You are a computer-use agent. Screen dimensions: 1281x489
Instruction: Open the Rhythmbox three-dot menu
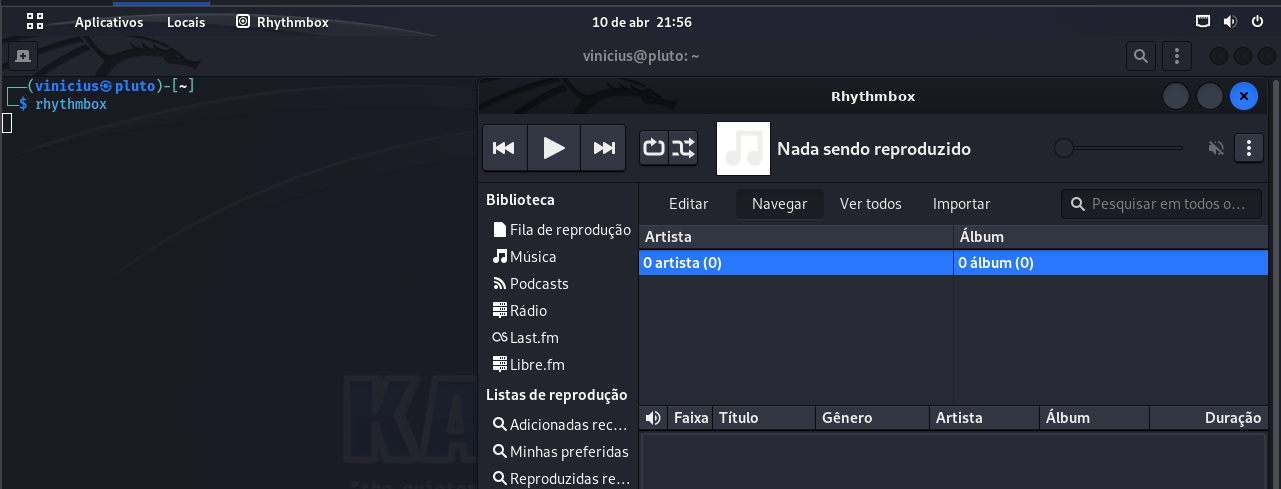[x=1248, y=149]
